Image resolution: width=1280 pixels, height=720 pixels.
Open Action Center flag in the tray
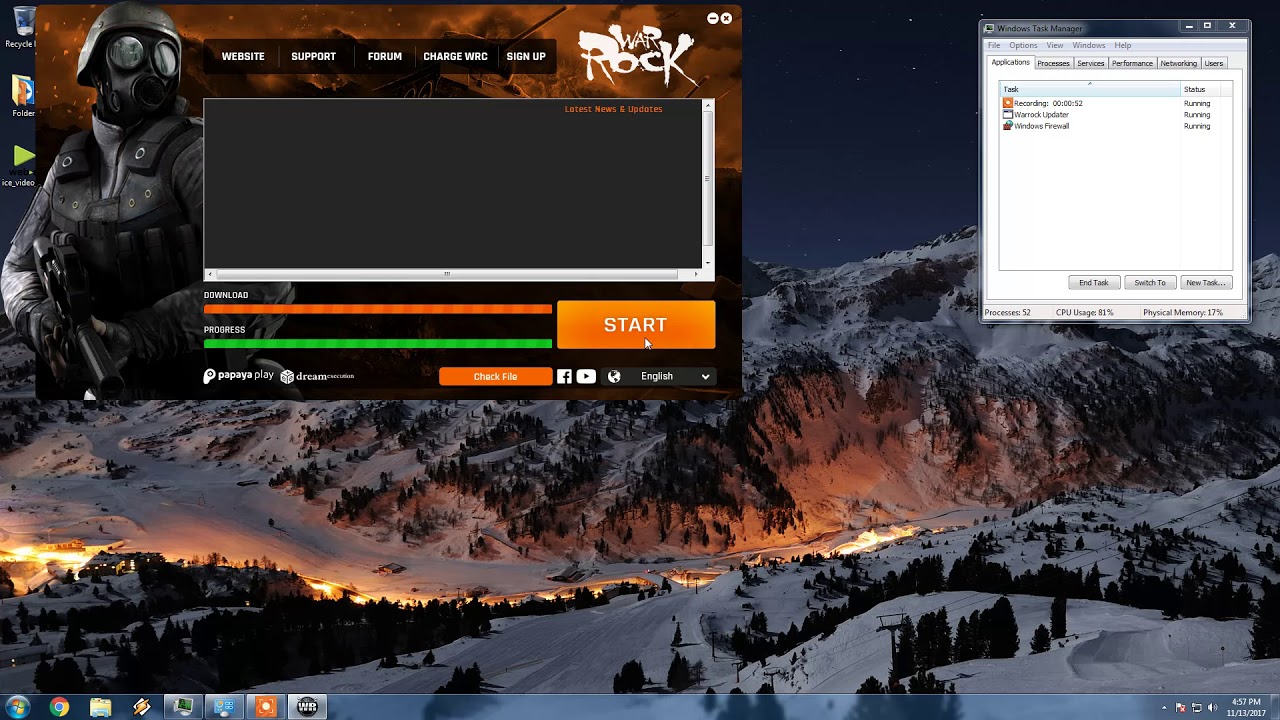(x=1181, y=707)
